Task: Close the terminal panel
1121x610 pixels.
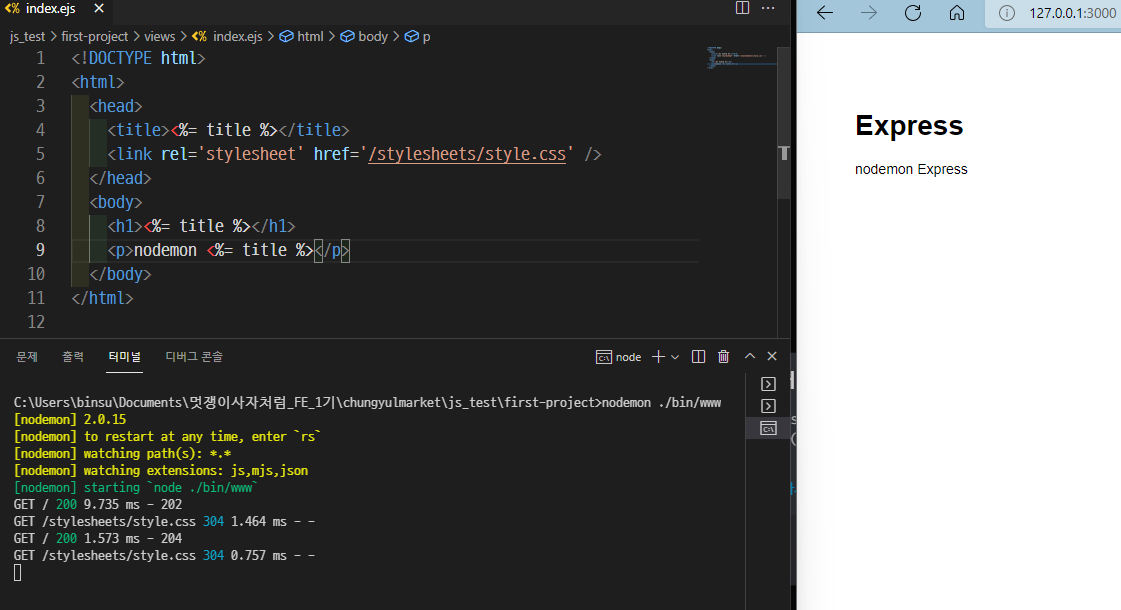Action: (772, 356)
